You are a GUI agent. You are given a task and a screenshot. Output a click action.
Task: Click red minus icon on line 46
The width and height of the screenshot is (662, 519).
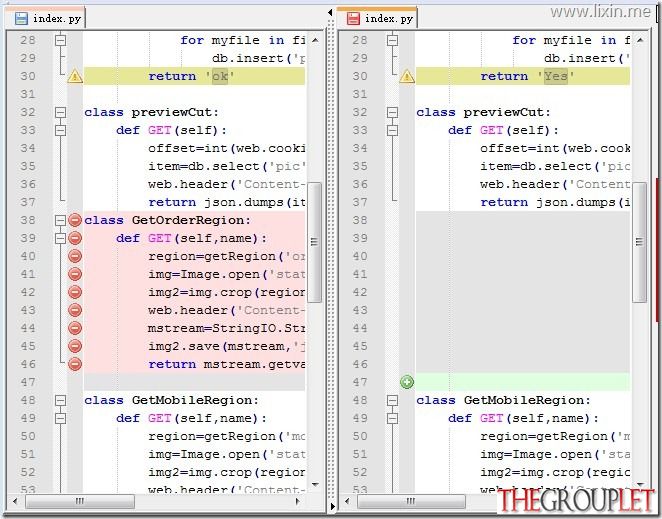(x=75, y=364)
